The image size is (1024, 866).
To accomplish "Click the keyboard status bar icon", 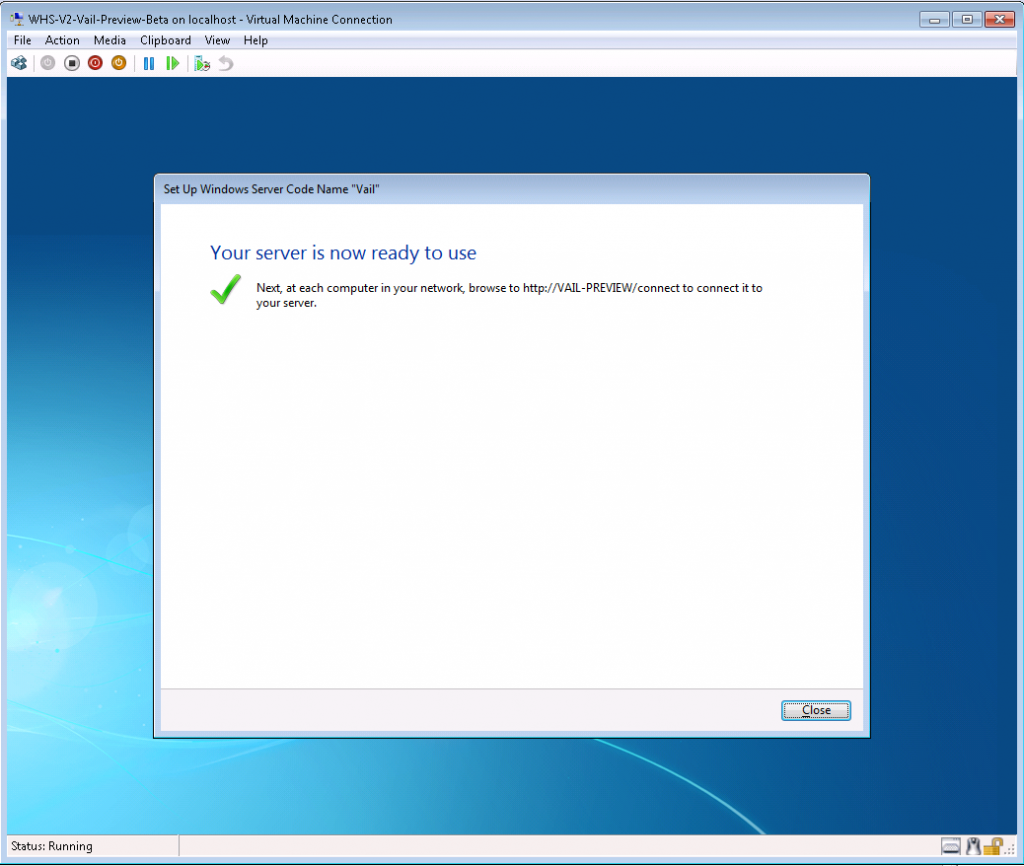I will pyautogui.click(x=951, y=846).
